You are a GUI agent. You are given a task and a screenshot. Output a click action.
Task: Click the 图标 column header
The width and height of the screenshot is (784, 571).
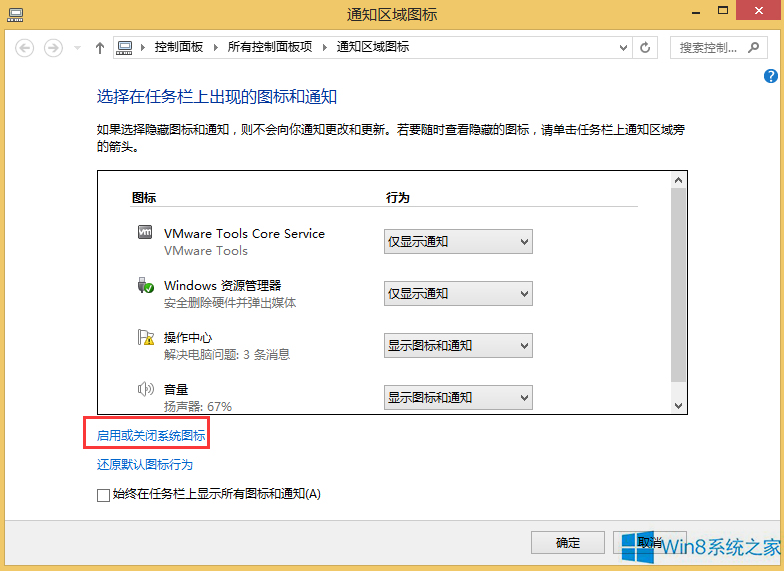(x=144, y=198)
